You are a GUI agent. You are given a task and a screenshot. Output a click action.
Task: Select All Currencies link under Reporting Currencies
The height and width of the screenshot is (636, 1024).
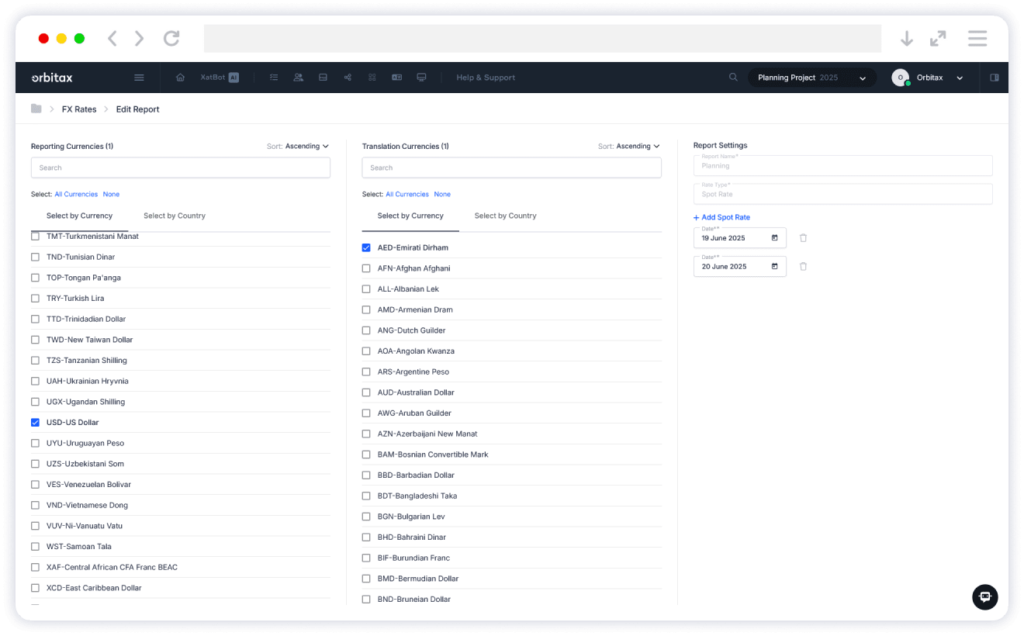pos(76,194)
